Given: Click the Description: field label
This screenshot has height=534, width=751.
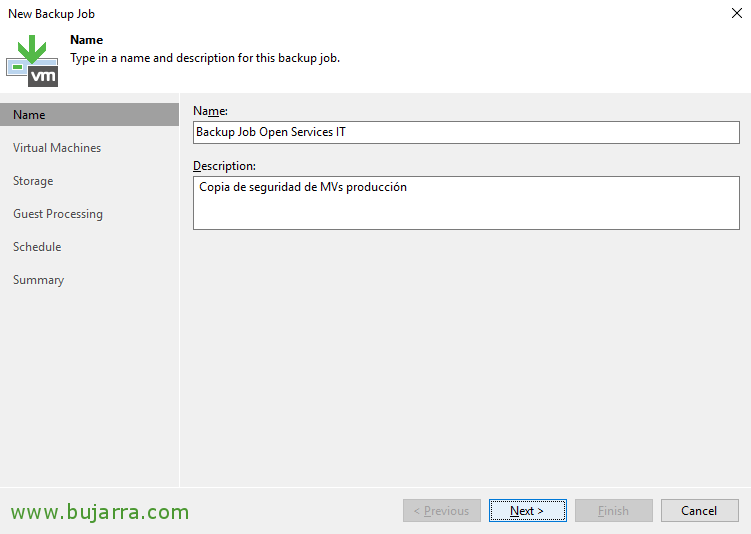Looking at the screenshot, I should 224,166.
